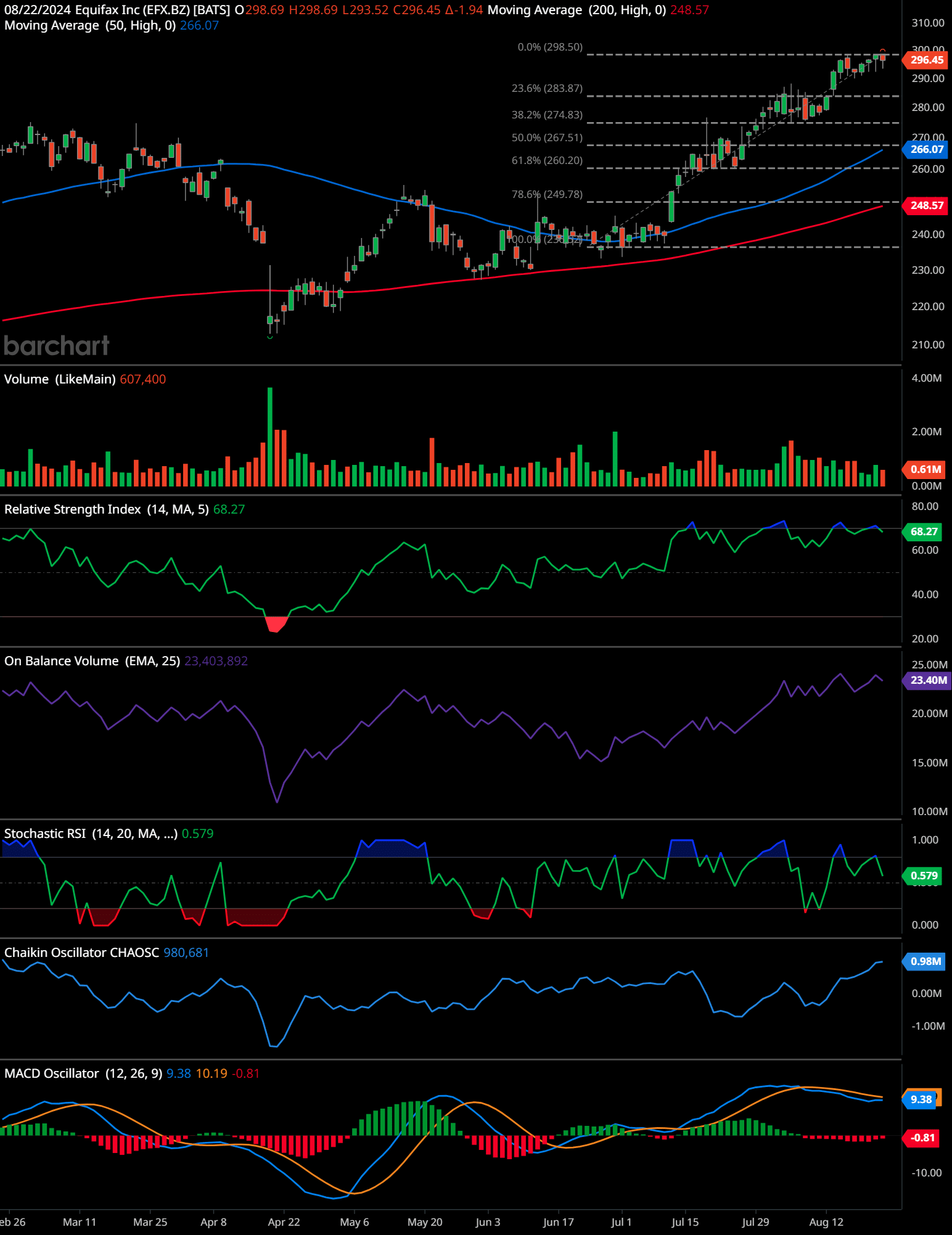Click the 248.57 red moving average tag
952x1235 pixels.
coord(925,205)
